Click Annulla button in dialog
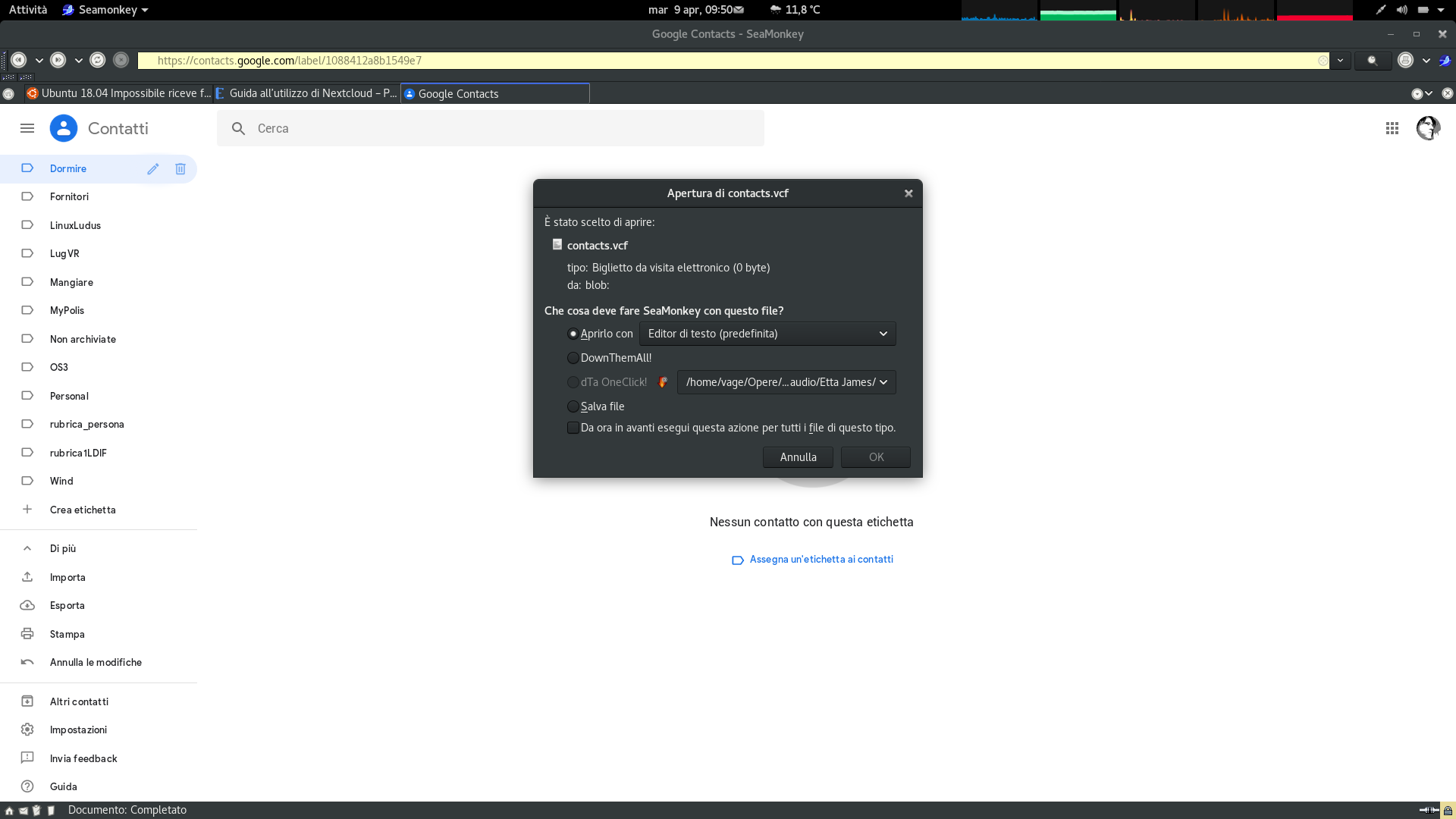 pos(798,457)
